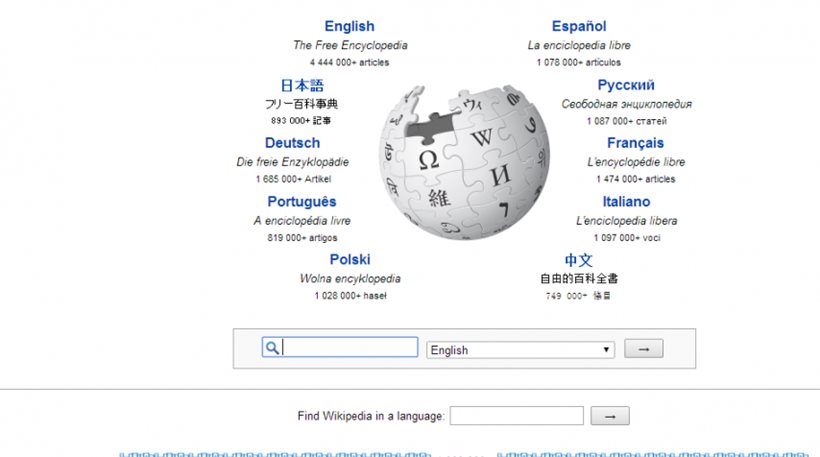The width and height of the screenshot is (820, 457).
Task: Submit the find-language arrow button
Action: [x=610, y=416]
